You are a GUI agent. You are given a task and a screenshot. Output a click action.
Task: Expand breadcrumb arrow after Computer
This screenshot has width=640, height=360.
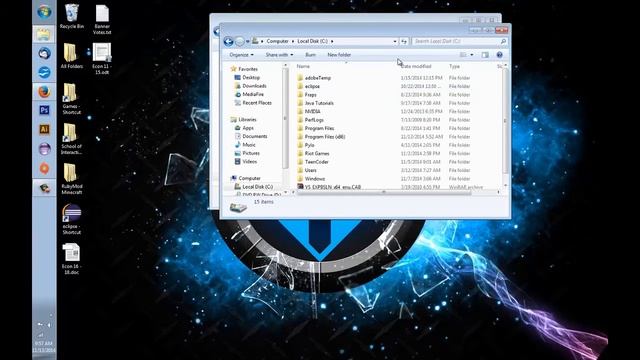coord(293,41)
